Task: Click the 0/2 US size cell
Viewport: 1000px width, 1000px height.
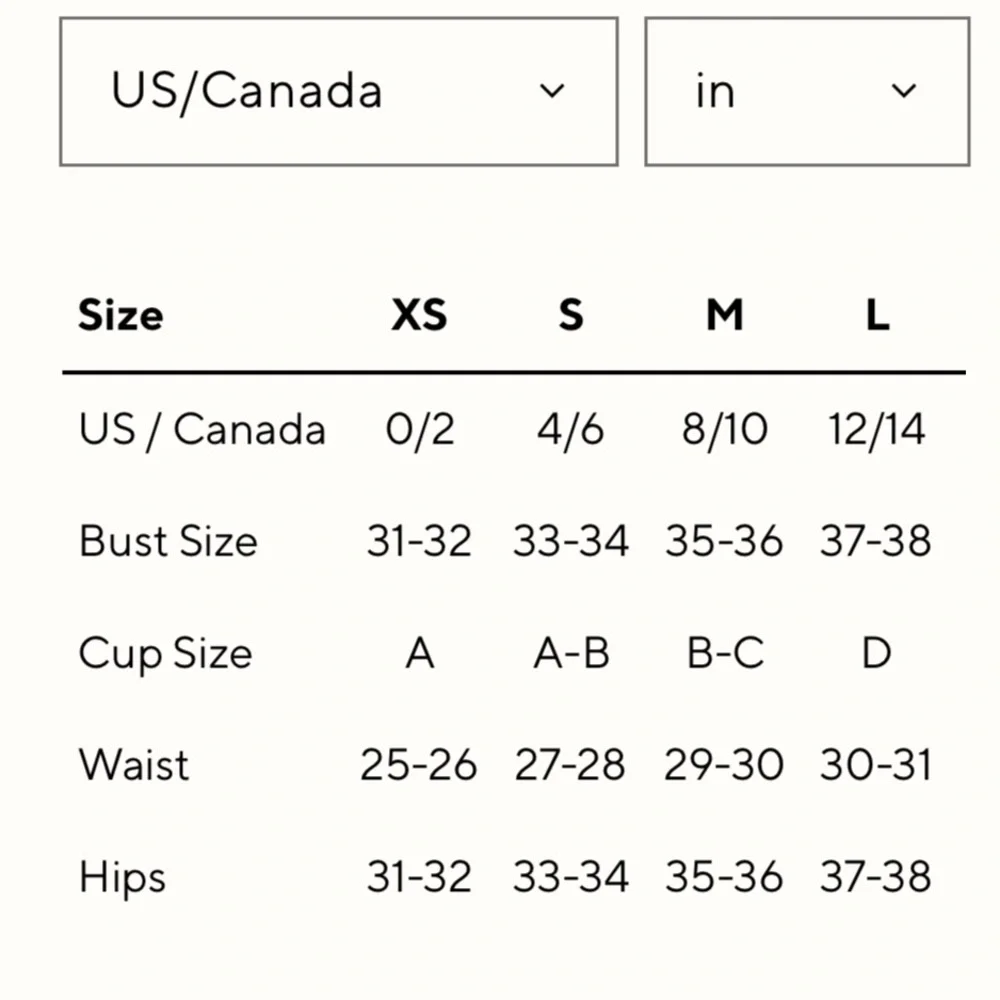Action: click(420, 429)
